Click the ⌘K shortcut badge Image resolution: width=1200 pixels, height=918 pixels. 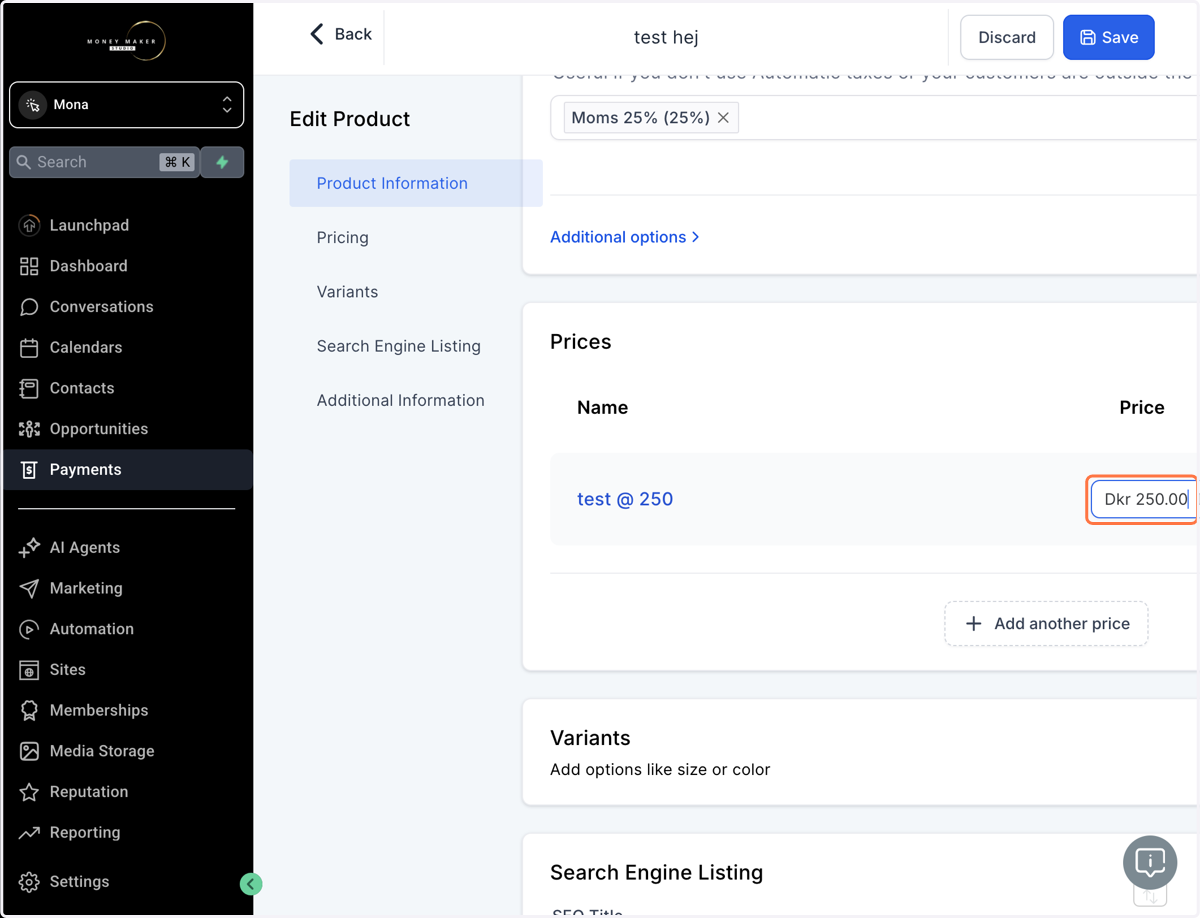coord(177,162)
